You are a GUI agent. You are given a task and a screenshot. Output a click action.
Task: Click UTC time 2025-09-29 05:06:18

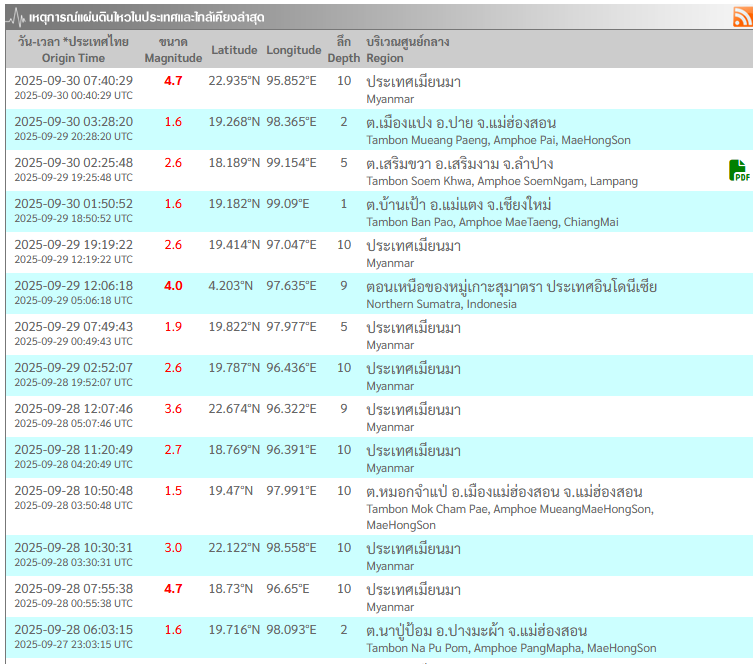(73, 300)
